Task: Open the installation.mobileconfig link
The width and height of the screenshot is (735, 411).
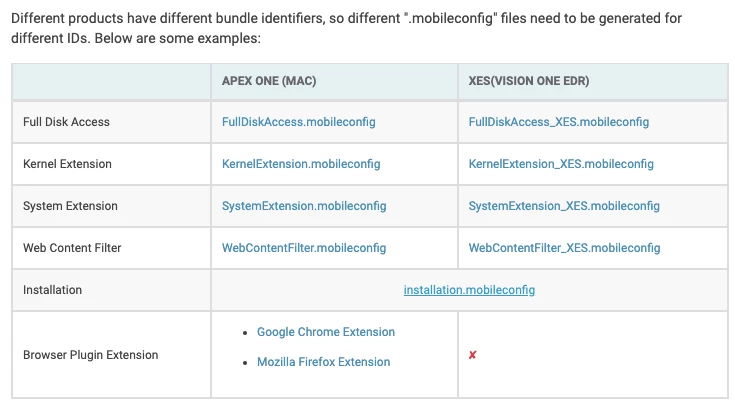Action: pos(469,290)
